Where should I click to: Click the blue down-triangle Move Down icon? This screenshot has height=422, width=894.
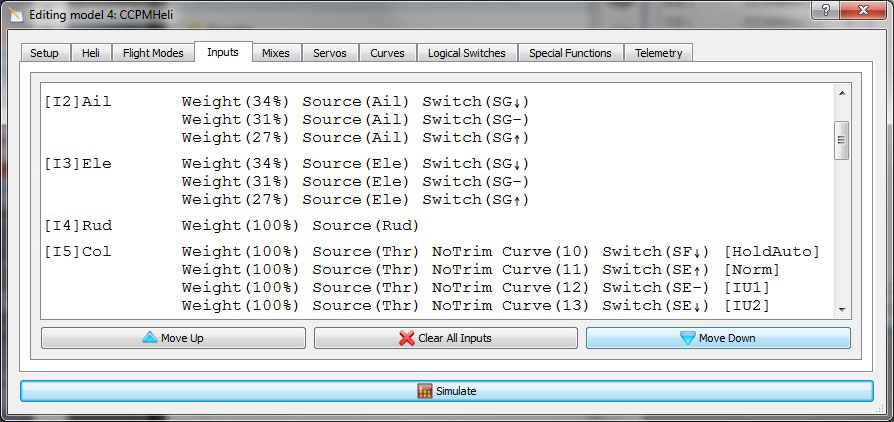point(688,338)
